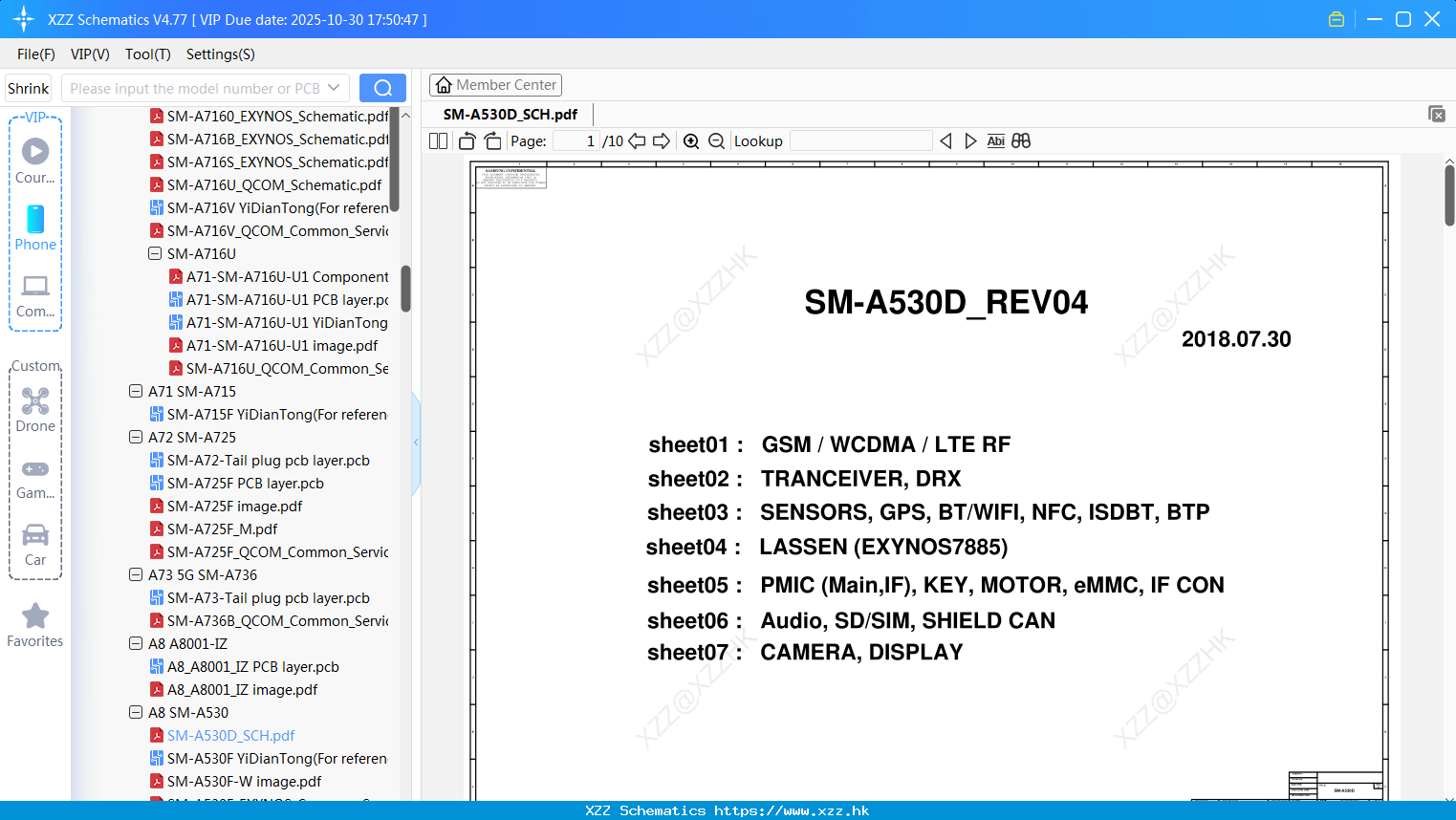Open SM-A725F image.pdf
Image resolution: width=1456 pixels, height=820 pixels.
click(226, 506)
